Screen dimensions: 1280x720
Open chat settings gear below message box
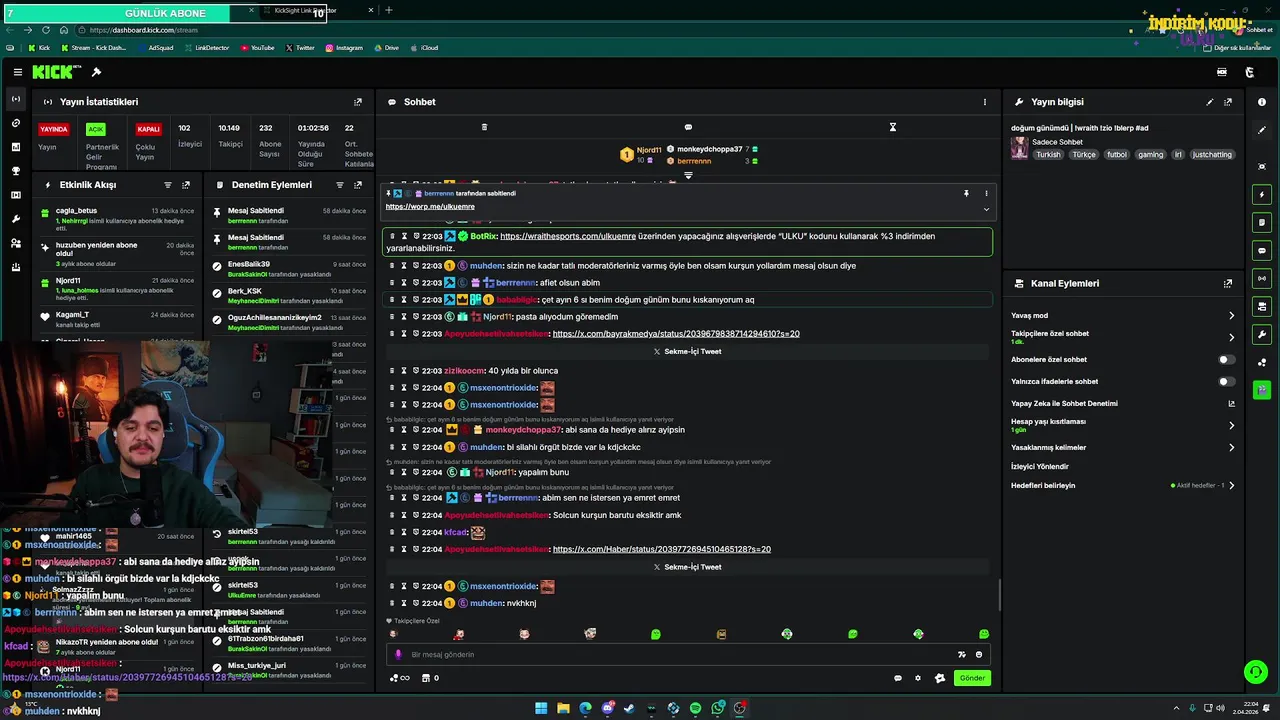[x=918, y=678]
